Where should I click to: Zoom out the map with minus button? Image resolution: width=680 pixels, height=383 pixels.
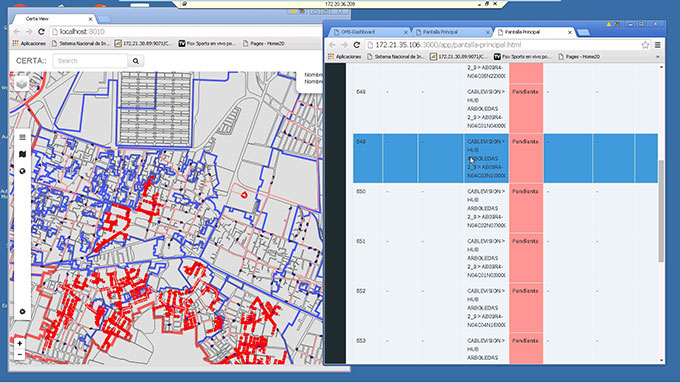coord(20,354)
